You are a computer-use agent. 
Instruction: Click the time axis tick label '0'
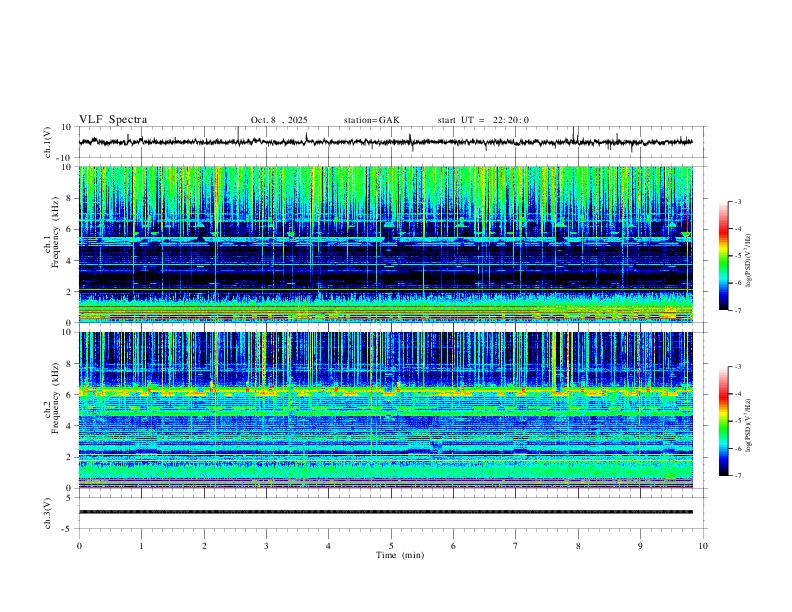[x=79, y=546]
